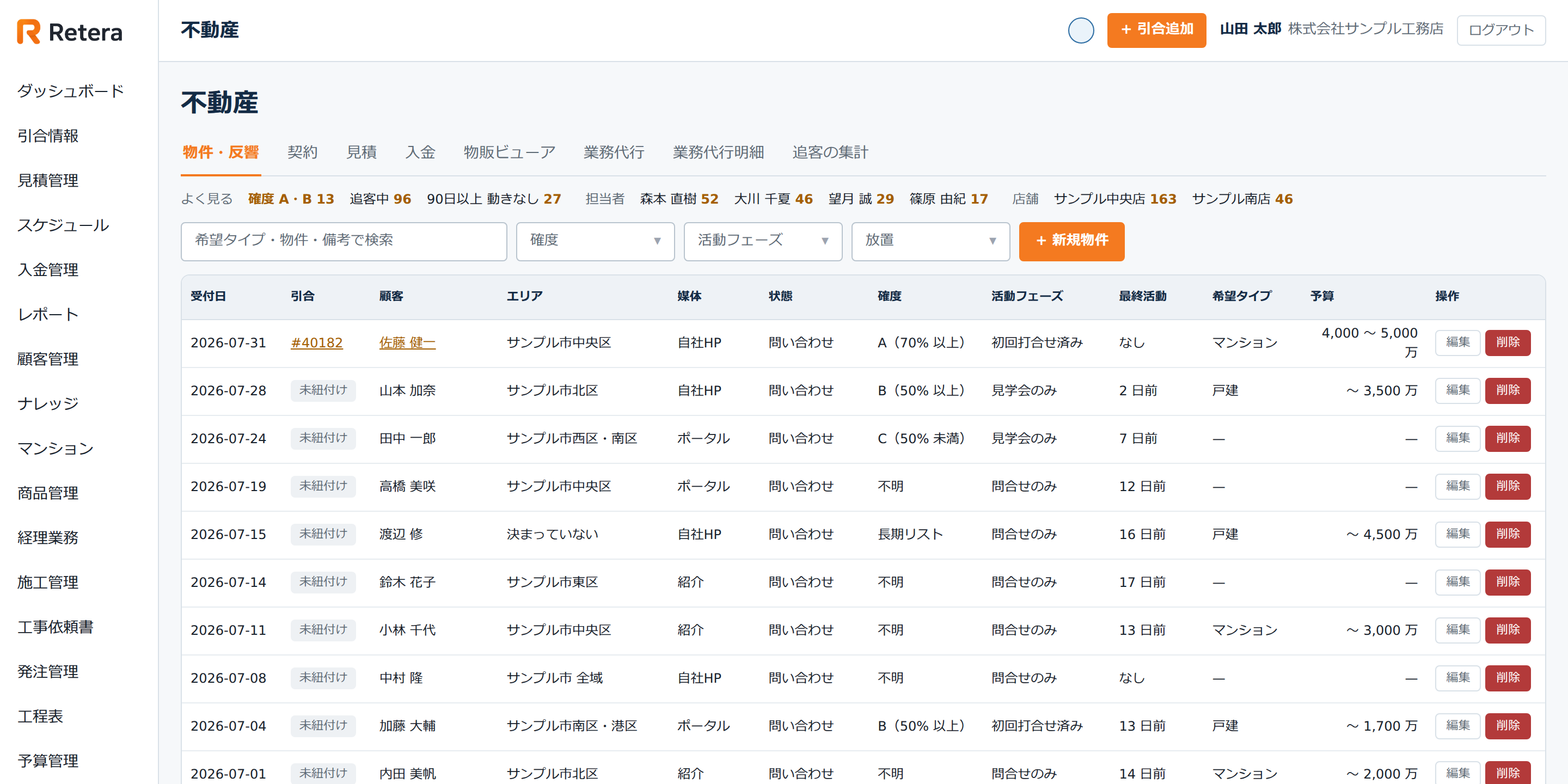
Task: Open inquiry link #40182
Action: click(x=316, y=342)
